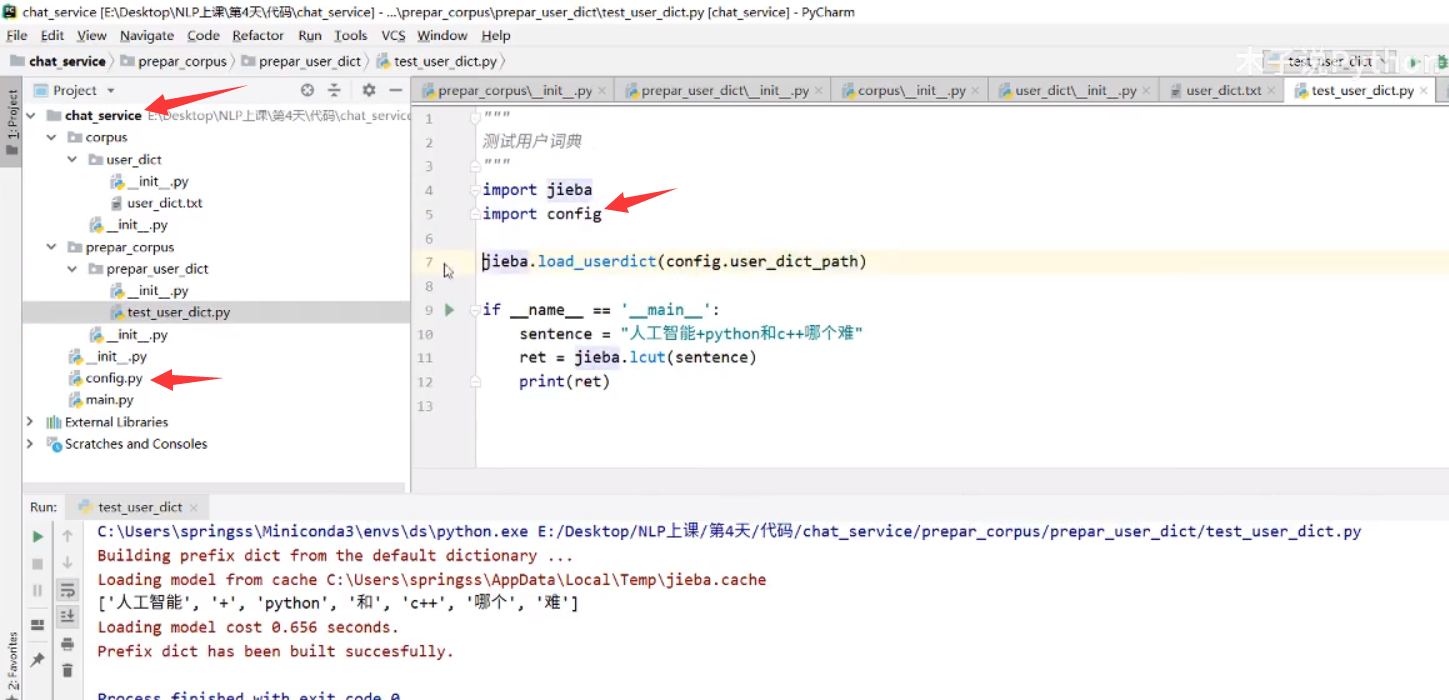Screen dimensions: 1449x700
Task: Click collapse all icon in Project panel
Action: click(334, 90)
